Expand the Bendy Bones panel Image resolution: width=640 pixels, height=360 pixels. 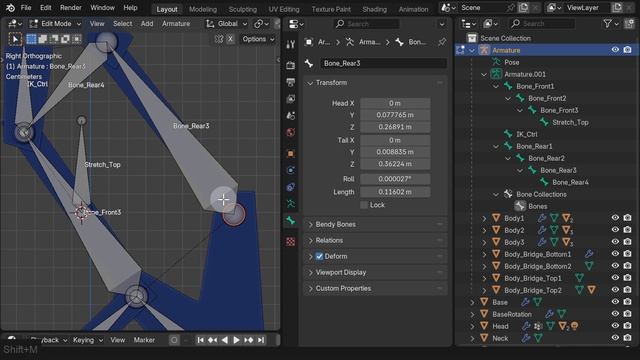(310, 224)
